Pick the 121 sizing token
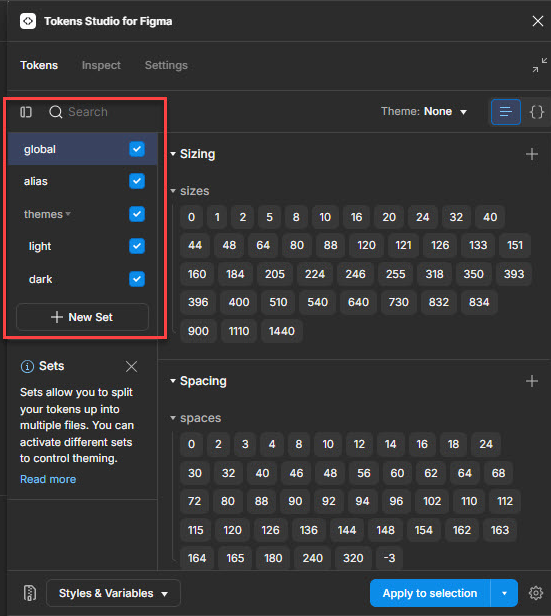This screenshot has width=551, height=616. click(403, 245)
